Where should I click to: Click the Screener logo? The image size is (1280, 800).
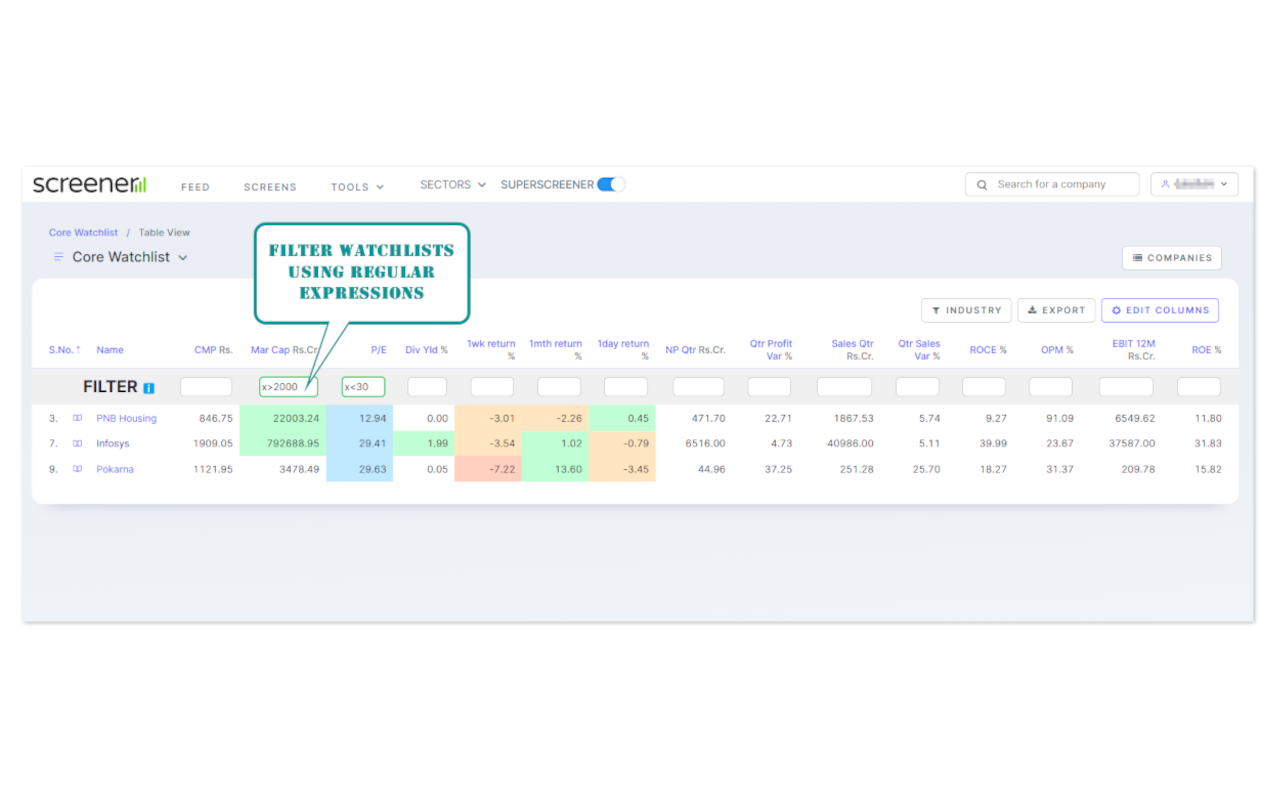click(x=89, y=185)
